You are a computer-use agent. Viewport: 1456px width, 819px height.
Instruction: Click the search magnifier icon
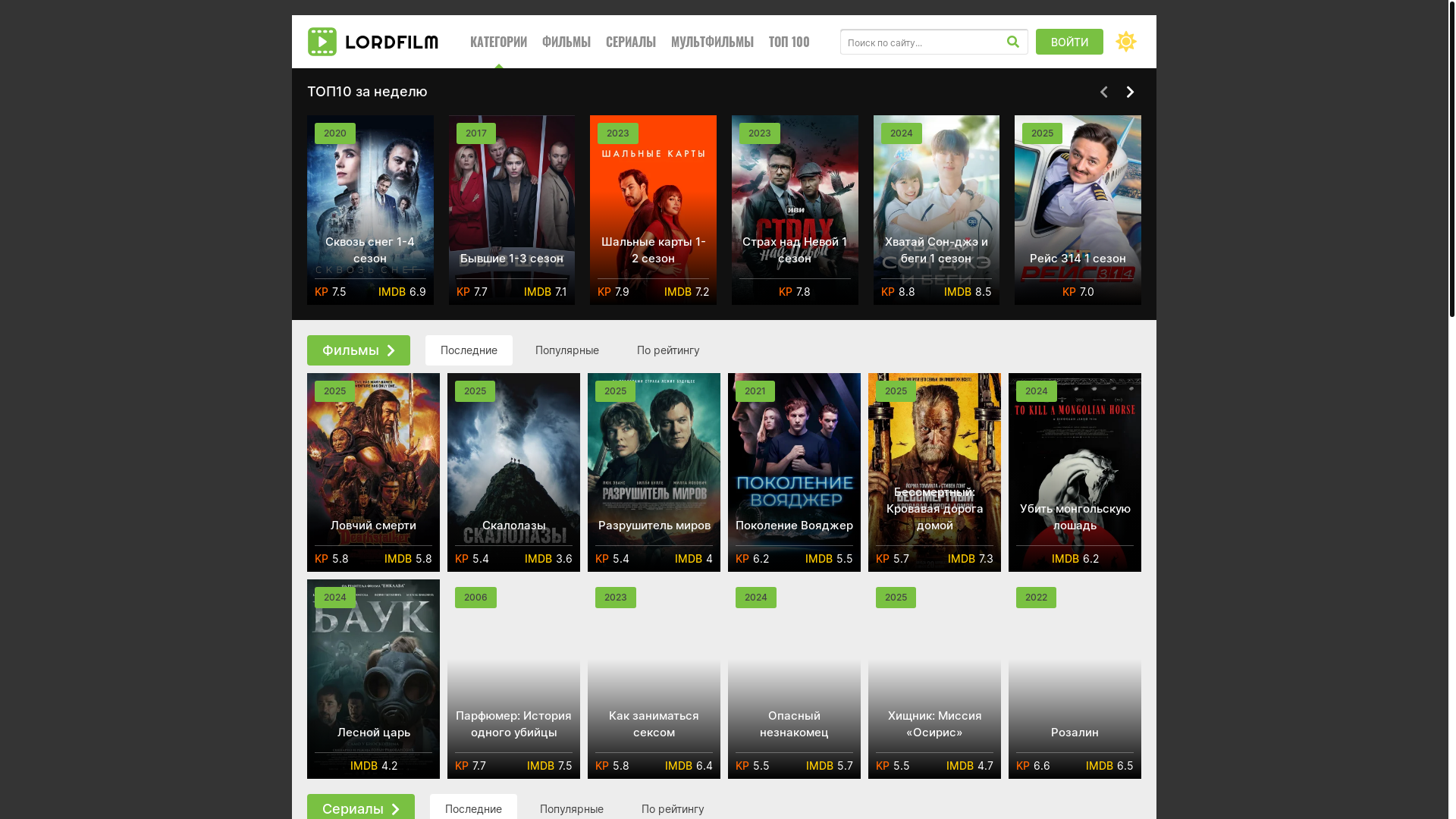tap(1012, 42)
